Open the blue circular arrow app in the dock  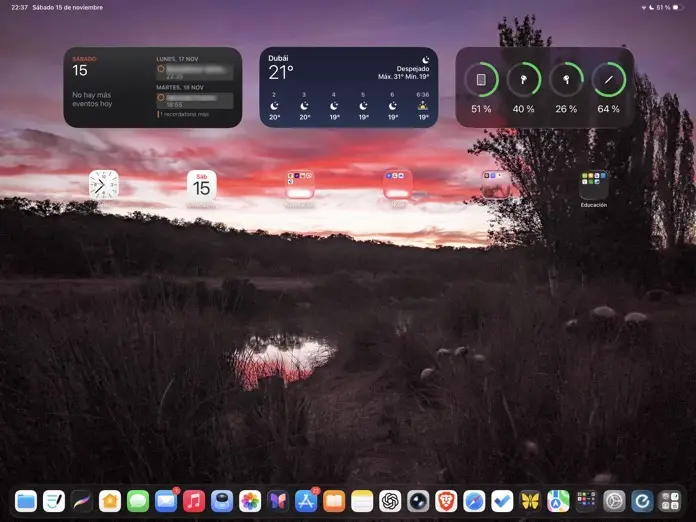click(x=642, y=501)
